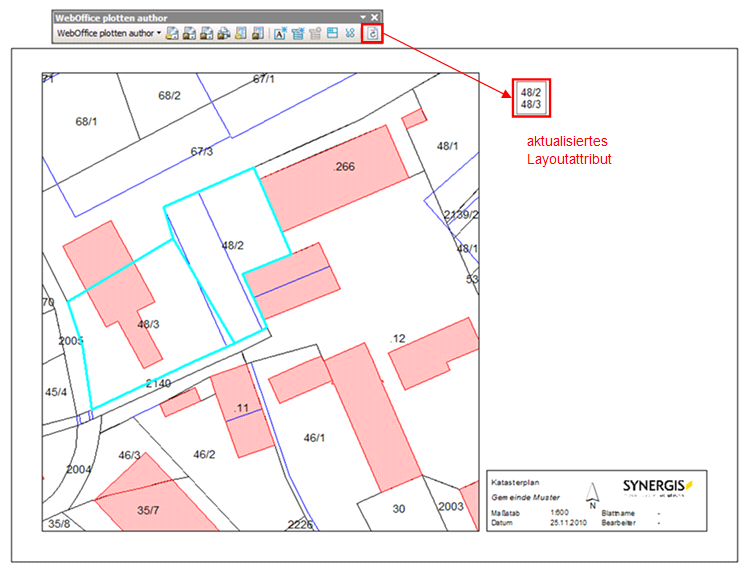Click parcel label '2139/2' on the map
This screenshot has height=567, width=743.
[x=461, y=215]
